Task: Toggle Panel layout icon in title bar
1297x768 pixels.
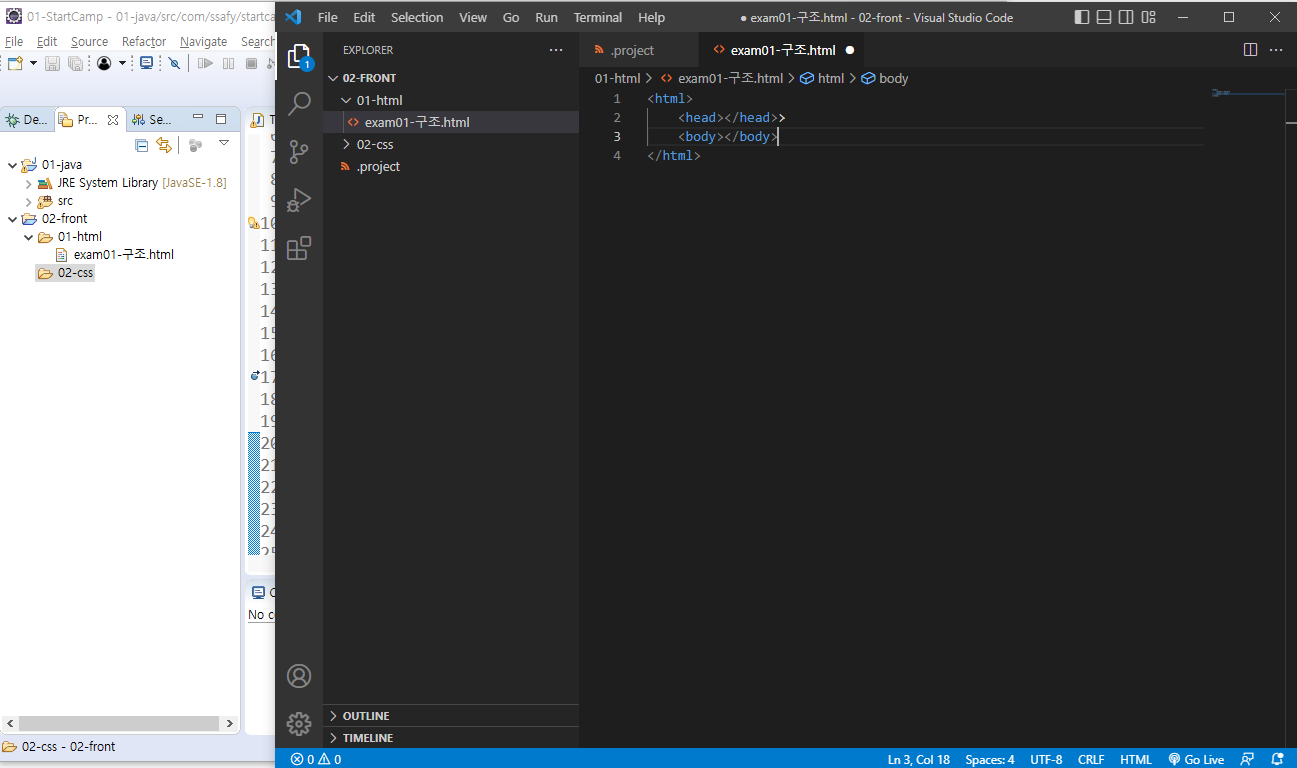Action: coord(1104,17)
